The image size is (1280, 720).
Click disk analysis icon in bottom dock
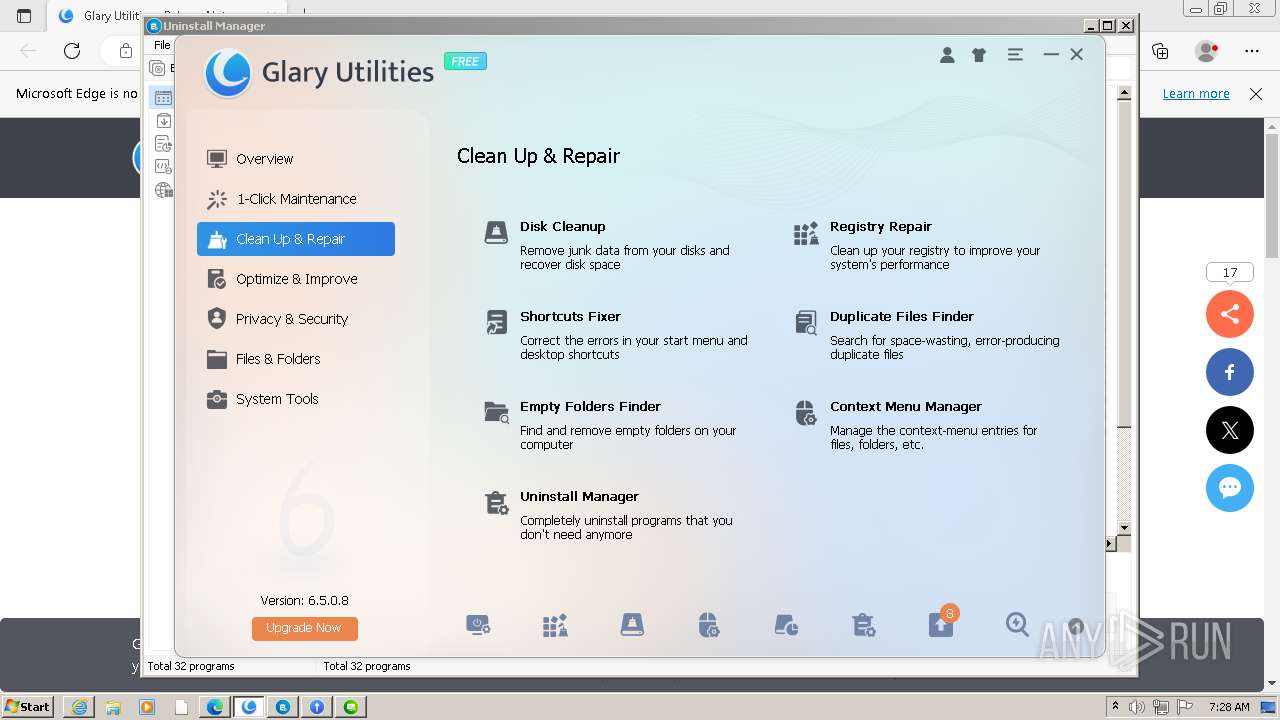786,626
